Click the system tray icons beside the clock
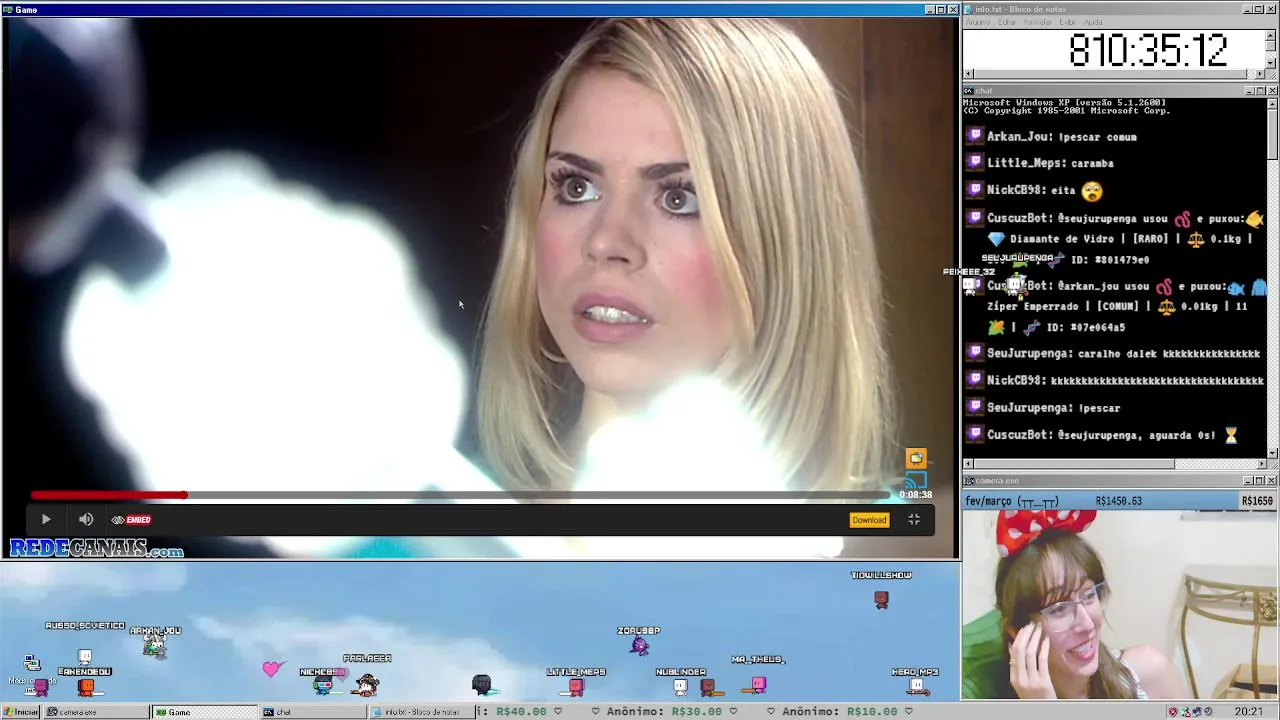Image resolution: width=1280 pixels, height=720 pixels. point(1190,712)
